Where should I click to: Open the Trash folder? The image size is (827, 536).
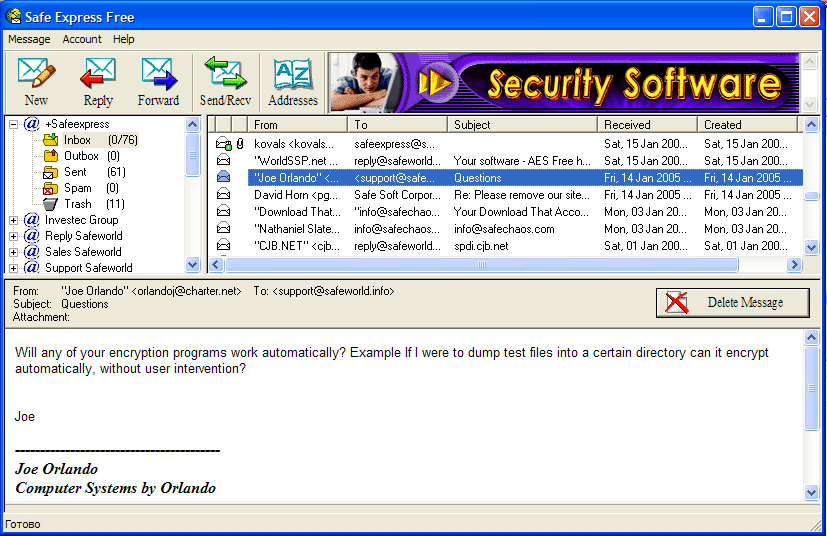(94, 204)
